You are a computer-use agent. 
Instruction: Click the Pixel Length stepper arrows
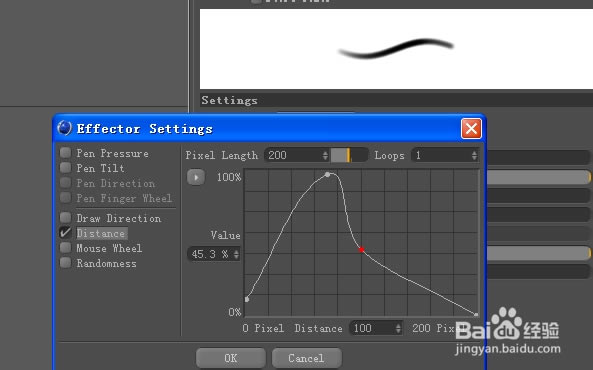(x=325, y=155)
